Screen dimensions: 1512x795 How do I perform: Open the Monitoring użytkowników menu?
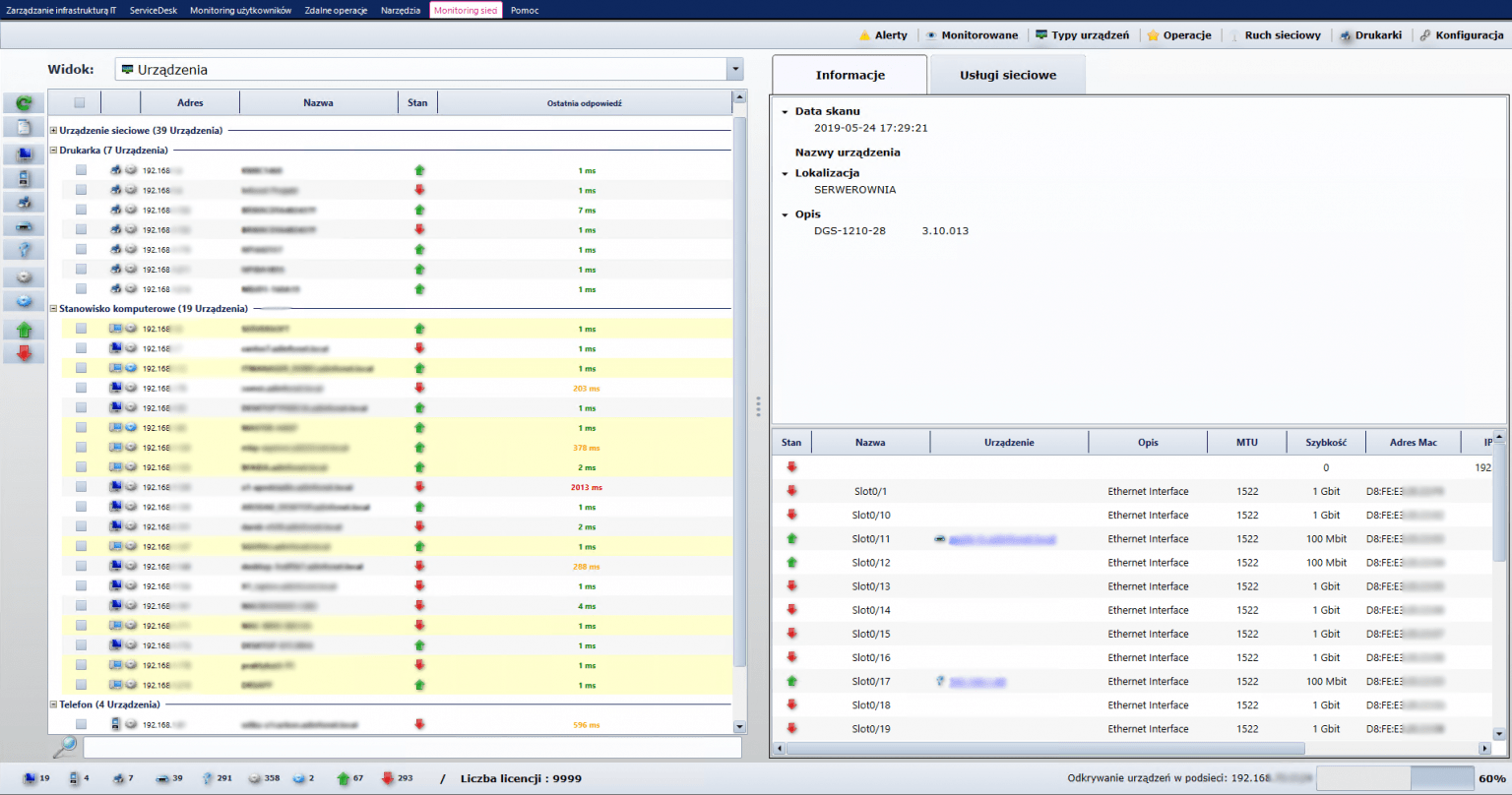239,10
